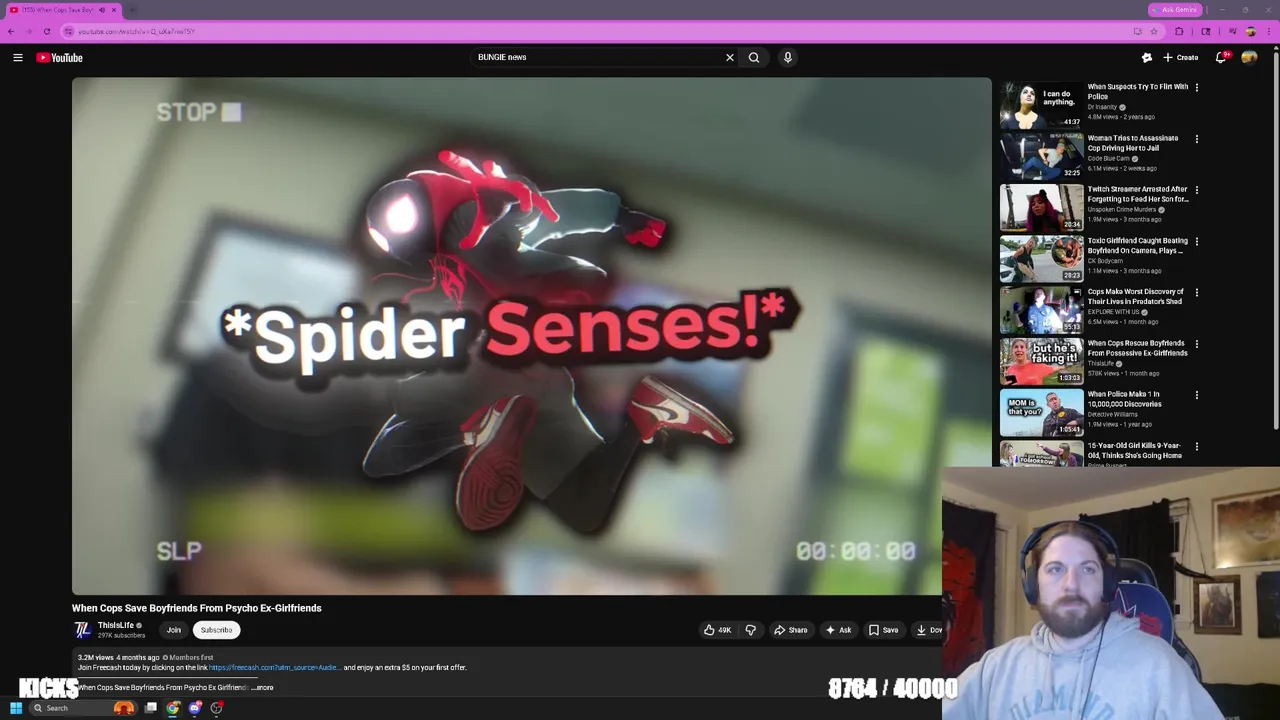Image resolution: width=1280 pixels, height=720 pixels.
Task: Open options for Twitch Streamer Arrested video
Action: point(1197,190)
